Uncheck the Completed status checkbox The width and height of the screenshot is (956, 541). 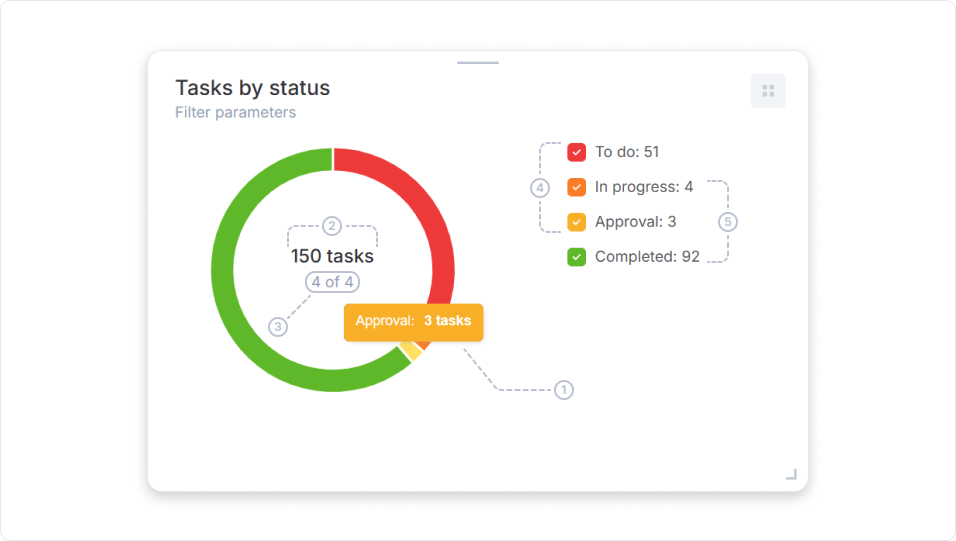pyautogui.click(x=577, y=257)
